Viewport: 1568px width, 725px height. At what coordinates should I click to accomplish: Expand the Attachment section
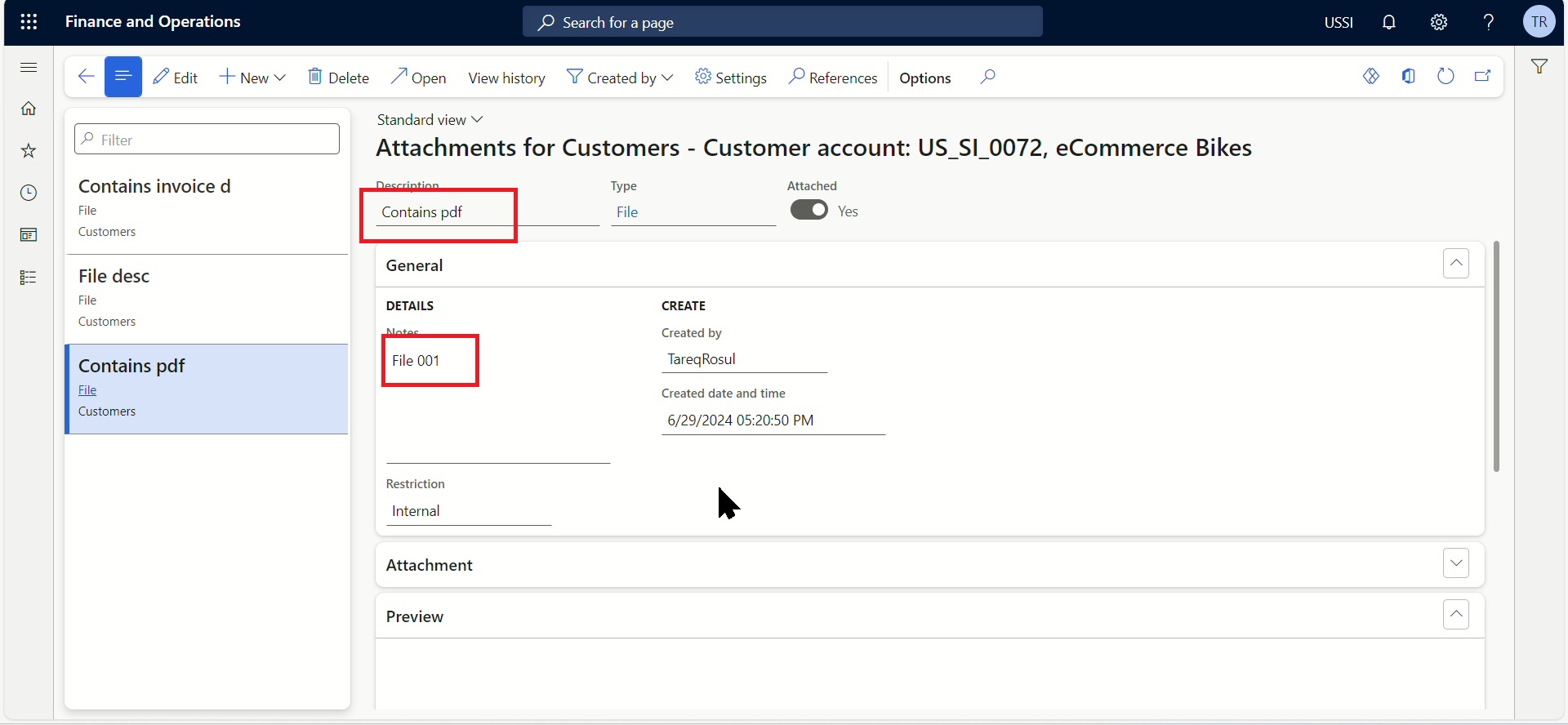[x=1455, y=563]
